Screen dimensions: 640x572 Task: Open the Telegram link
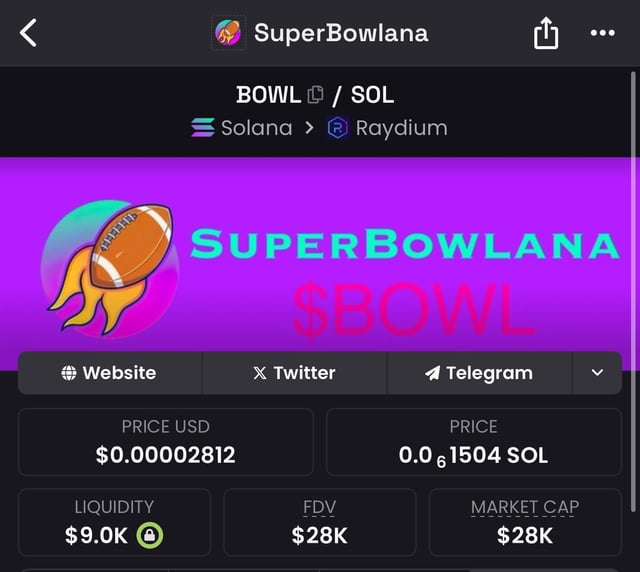click(479, 373)
